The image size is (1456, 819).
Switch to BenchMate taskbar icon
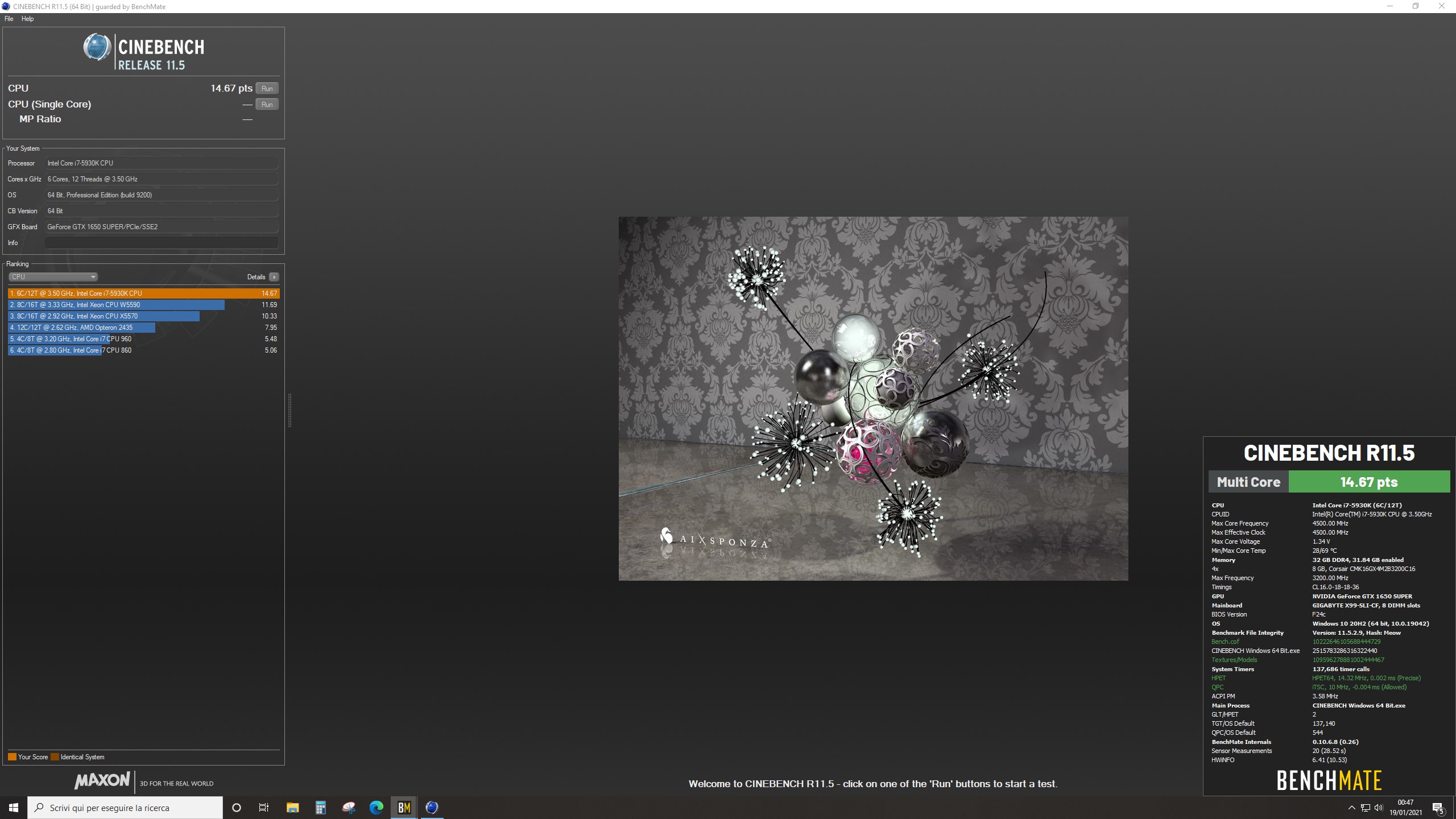[404, 808]
